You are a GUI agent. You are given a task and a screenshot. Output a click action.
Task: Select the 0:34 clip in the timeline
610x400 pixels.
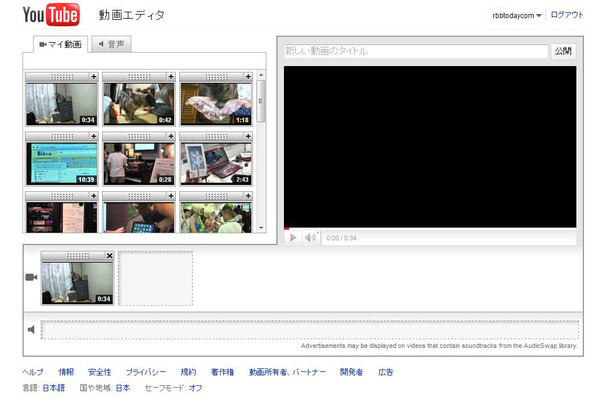77,283
